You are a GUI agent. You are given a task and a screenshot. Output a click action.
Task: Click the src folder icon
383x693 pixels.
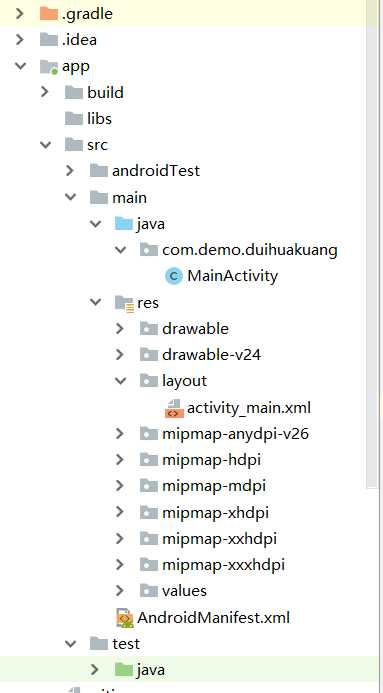point(74,145)
